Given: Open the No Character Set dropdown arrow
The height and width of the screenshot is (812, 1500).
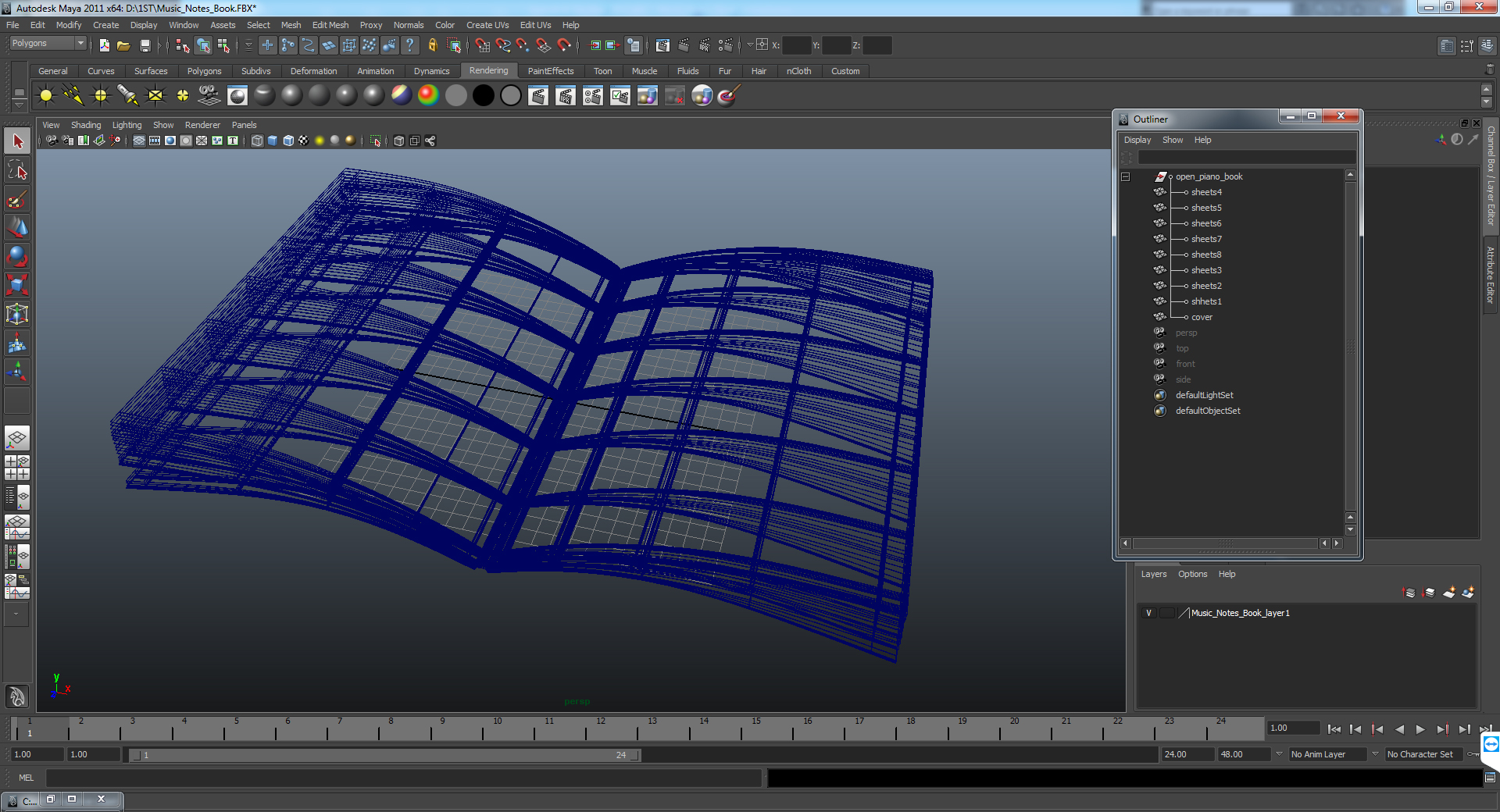Looking at the screenshot, I should pos(1376,754).
